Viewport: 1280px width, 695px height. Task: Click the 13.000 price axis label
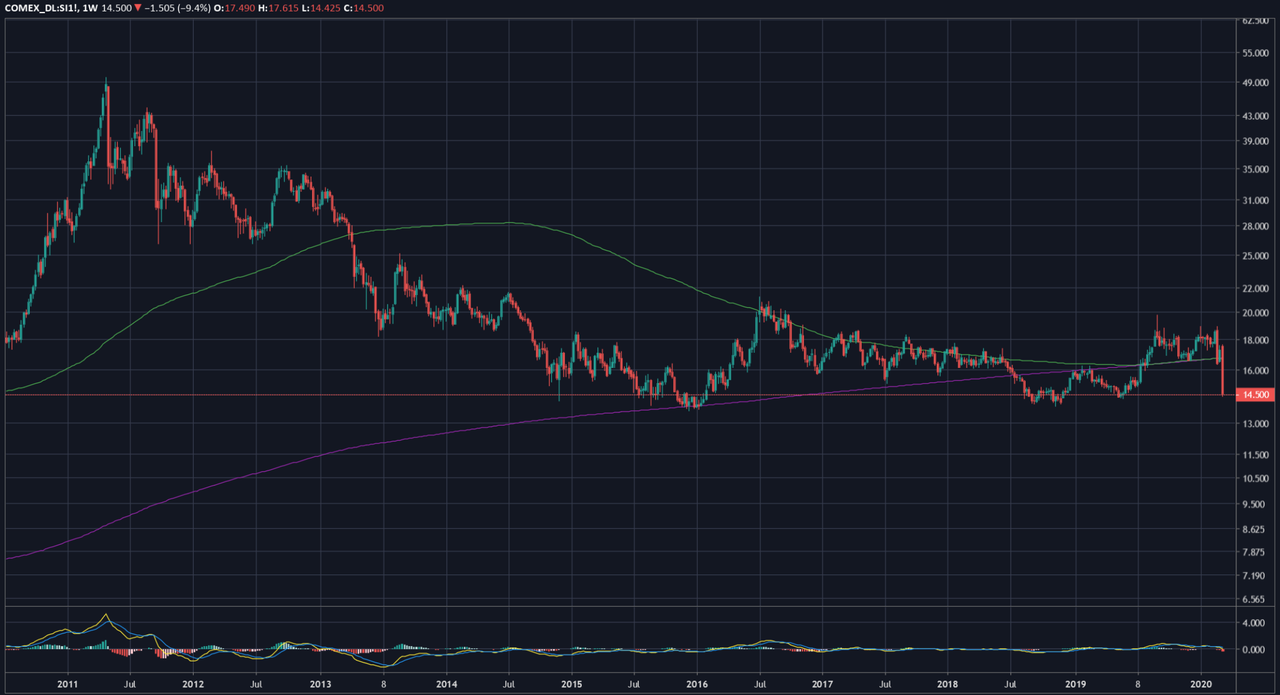click(1254, 424)
